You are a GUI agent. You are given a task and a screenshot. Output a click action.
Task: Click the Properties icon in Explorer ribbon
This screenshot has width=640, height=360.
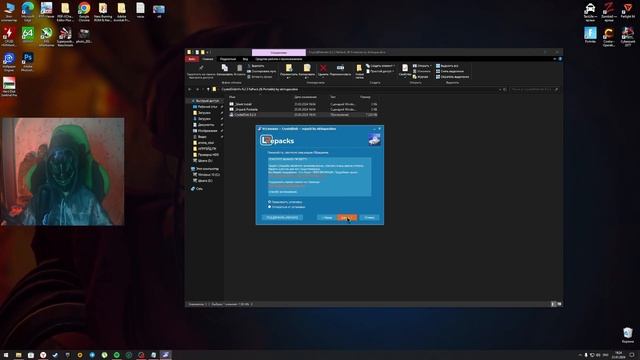click(404, 70)
